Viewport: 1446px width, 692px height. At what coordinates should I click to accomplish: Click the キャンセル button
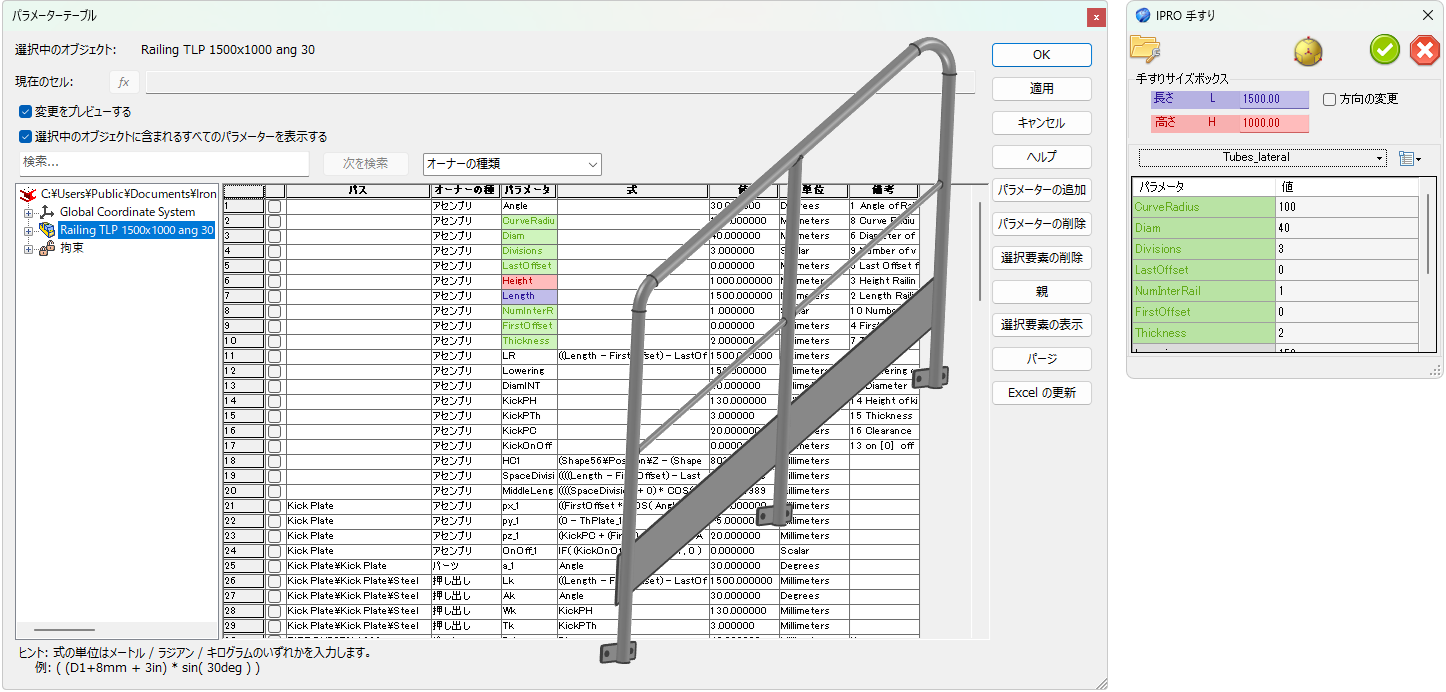[x=1041, y=123]
